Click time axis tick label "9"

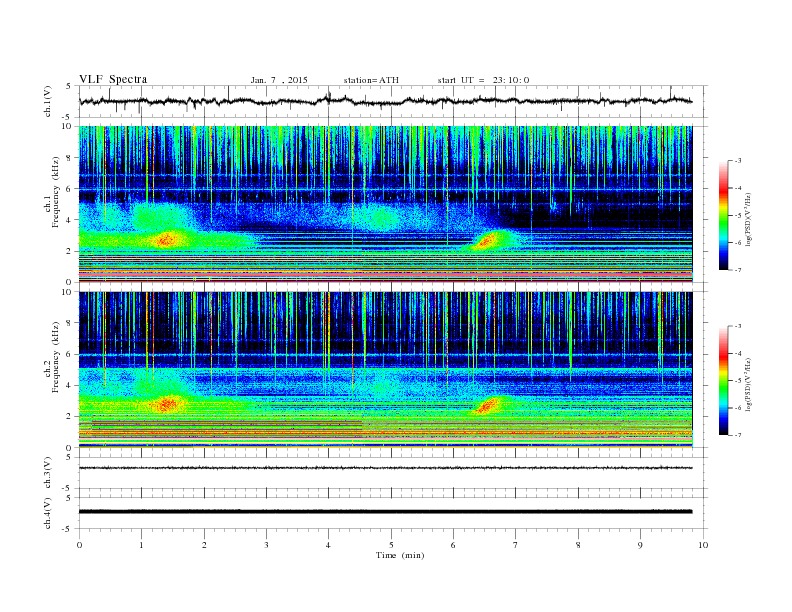(640, 545)
